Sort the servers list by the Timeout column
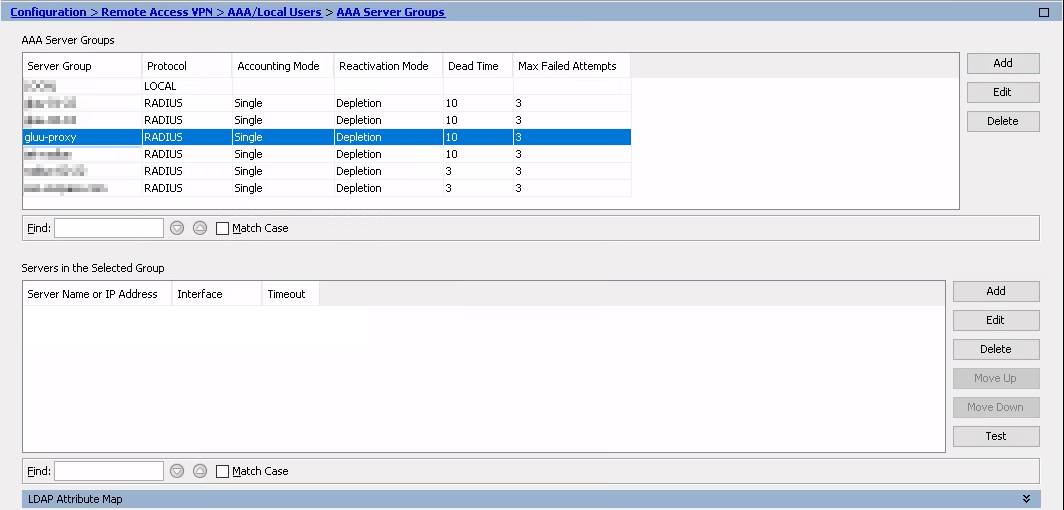 (286, 294)
